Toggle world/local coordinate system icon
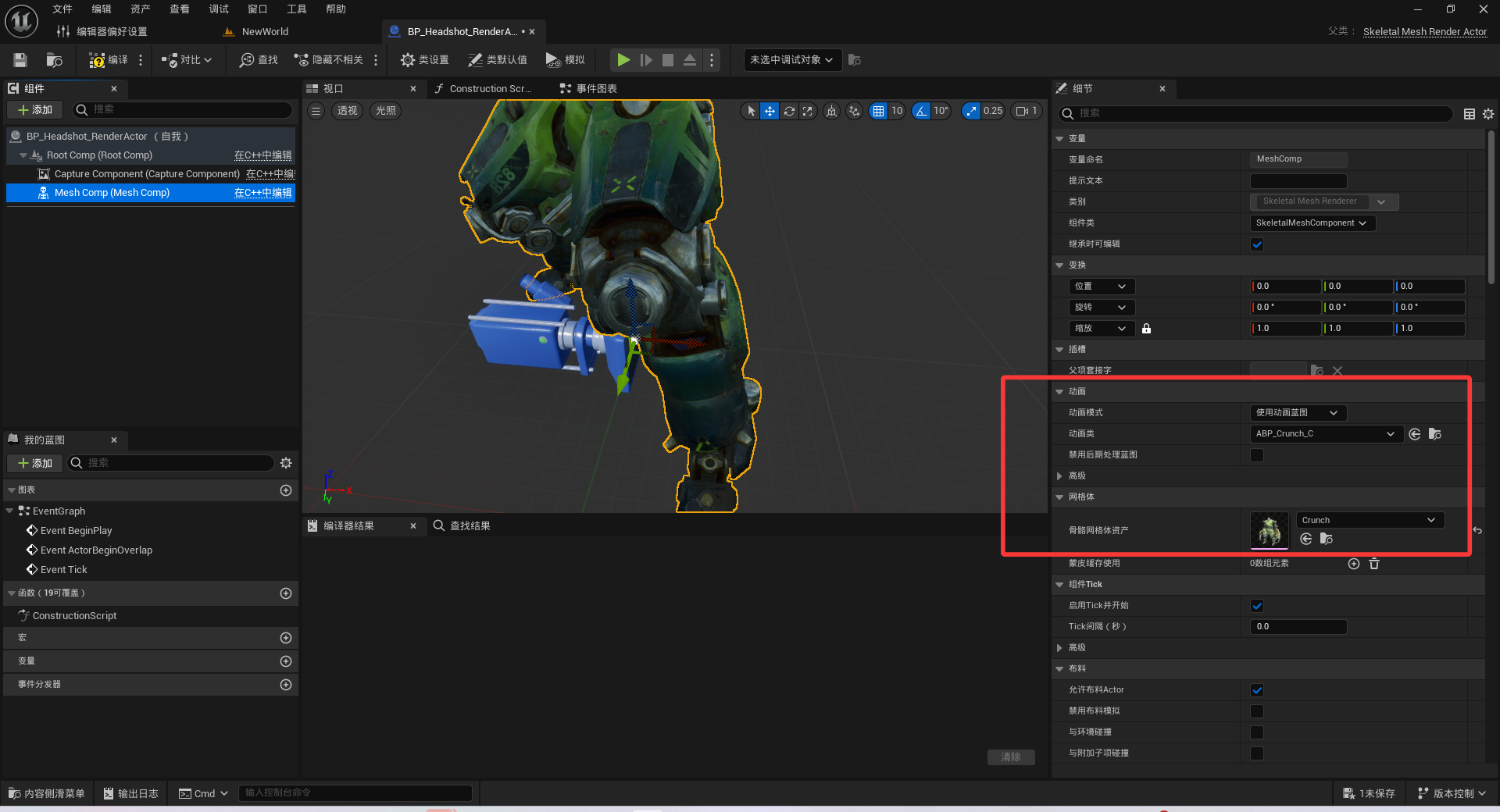The width and height of the screenshot is (1500, 812). tap(832, 111)
